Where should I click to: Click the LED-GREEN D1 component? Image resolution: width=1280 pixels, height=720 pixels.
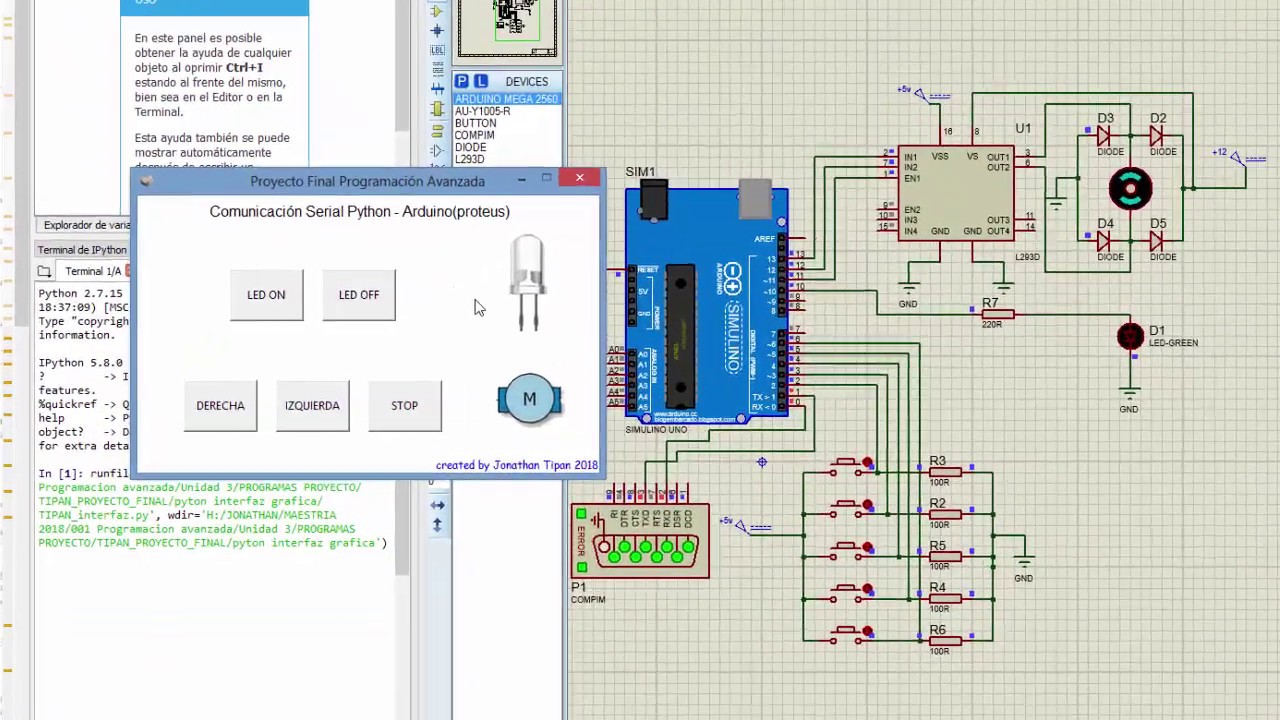1130,337
